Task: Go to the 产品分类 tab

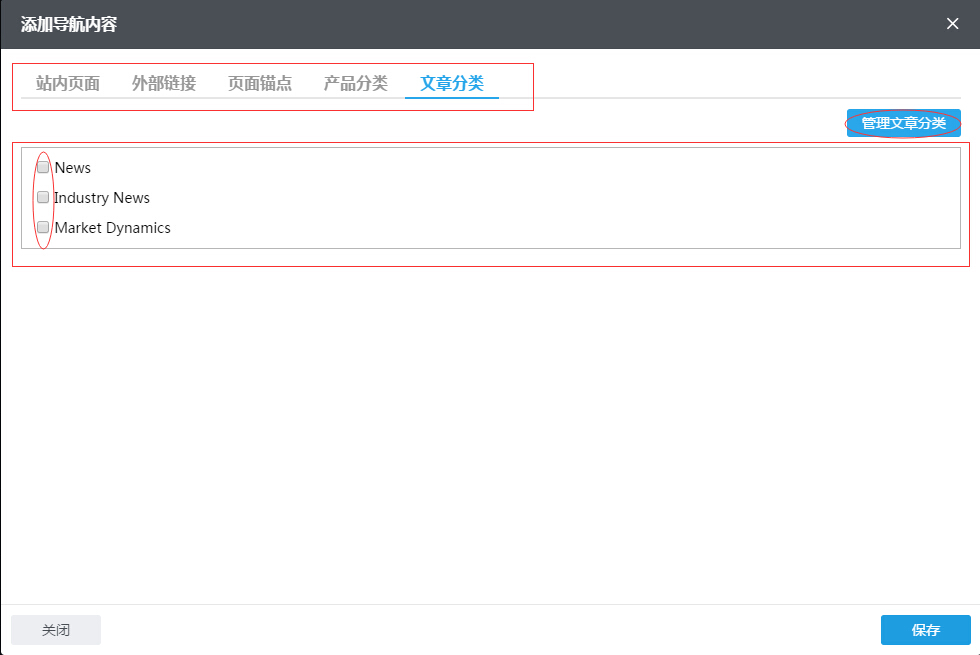Action: [x=356, y=83]
